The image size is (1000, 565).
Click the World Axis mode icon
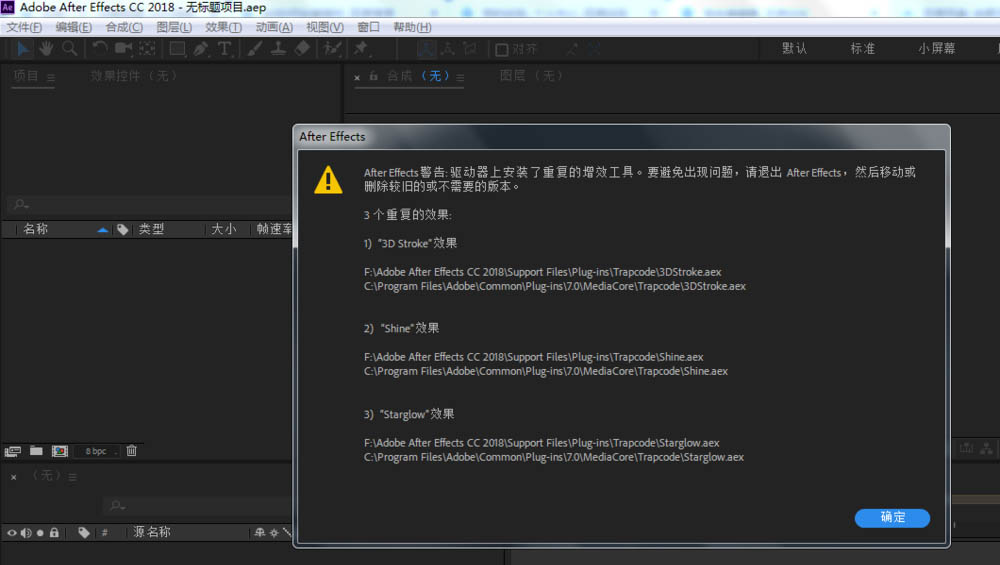pyautogui.click(x=448, y=48)
